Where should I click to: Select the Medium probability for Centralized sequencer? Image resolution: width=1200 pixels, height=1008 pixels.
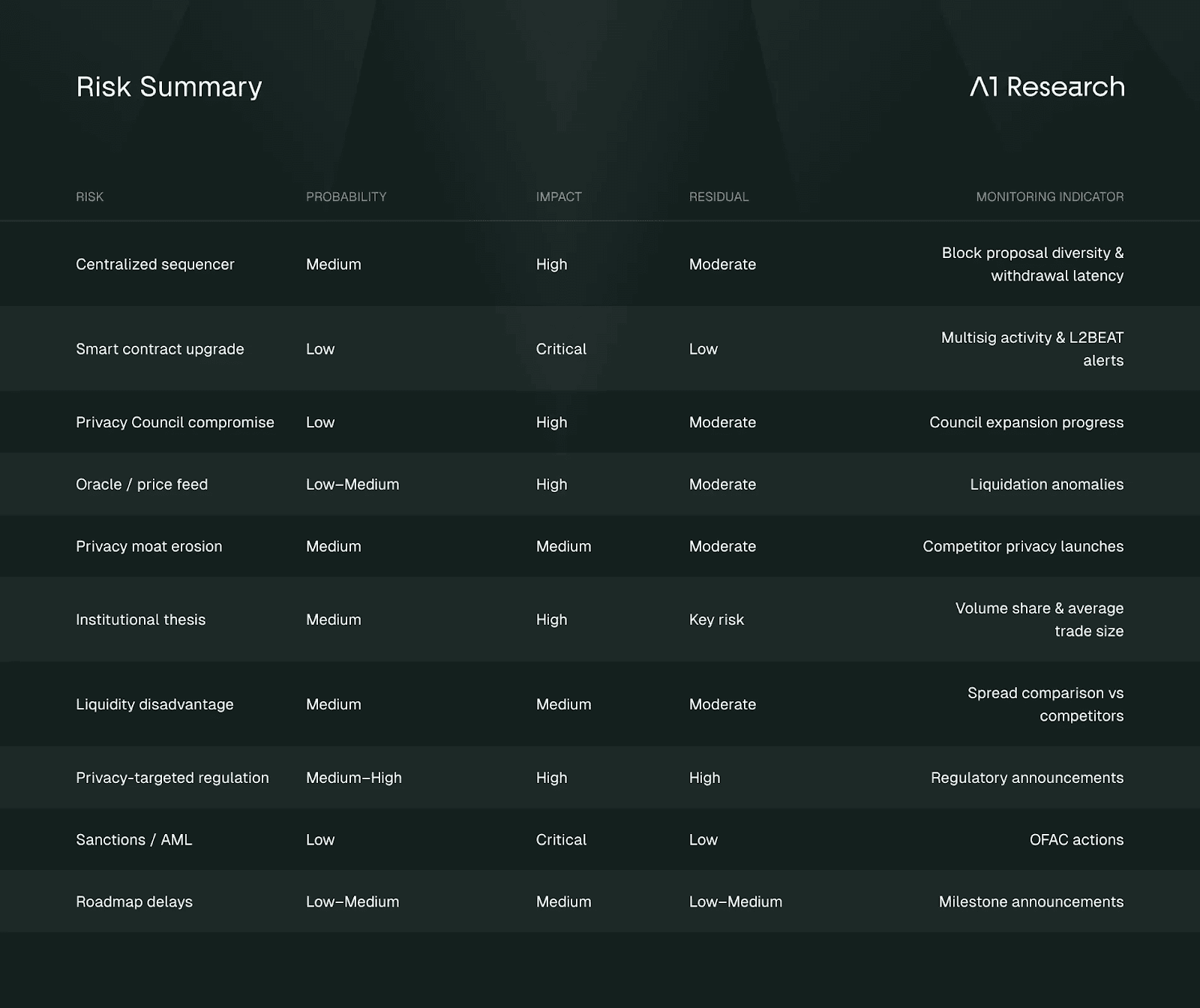pos(334,264)
